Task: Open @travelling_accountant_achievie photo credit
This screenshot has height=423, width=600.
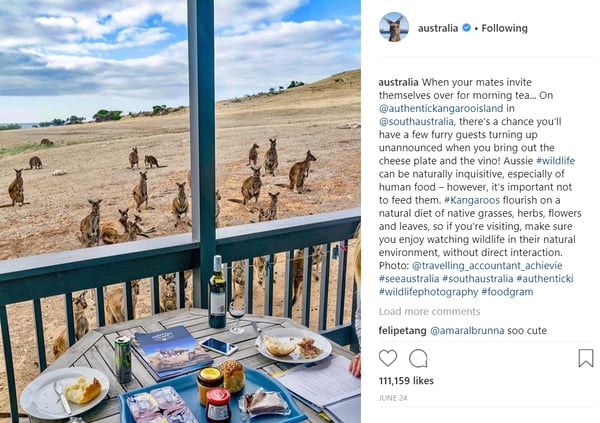Action: point(487,266)
